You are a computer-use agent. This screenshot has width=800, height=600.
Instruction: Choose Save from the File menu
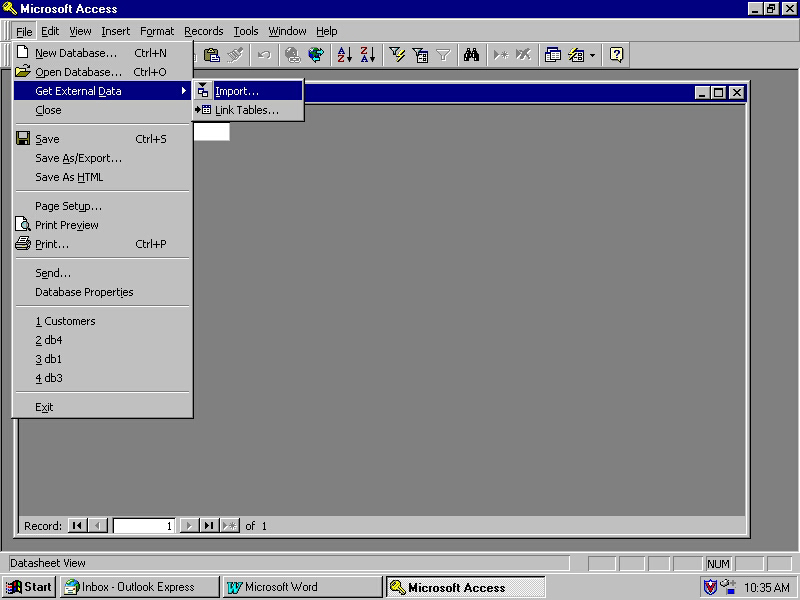coord(102,139)
